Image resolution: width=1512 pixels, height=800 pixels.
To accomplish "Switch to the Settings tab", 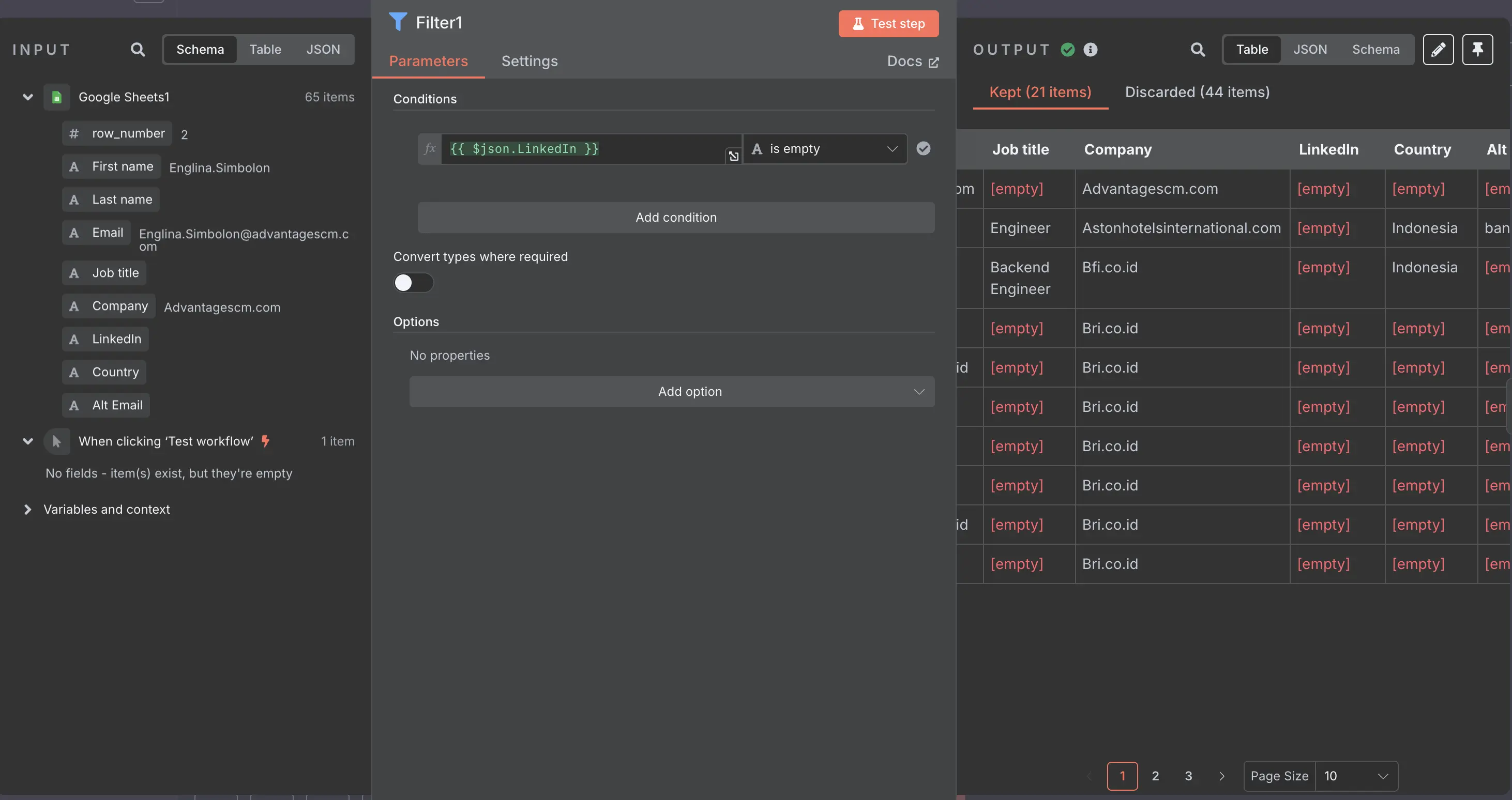I will coord(529,61).
